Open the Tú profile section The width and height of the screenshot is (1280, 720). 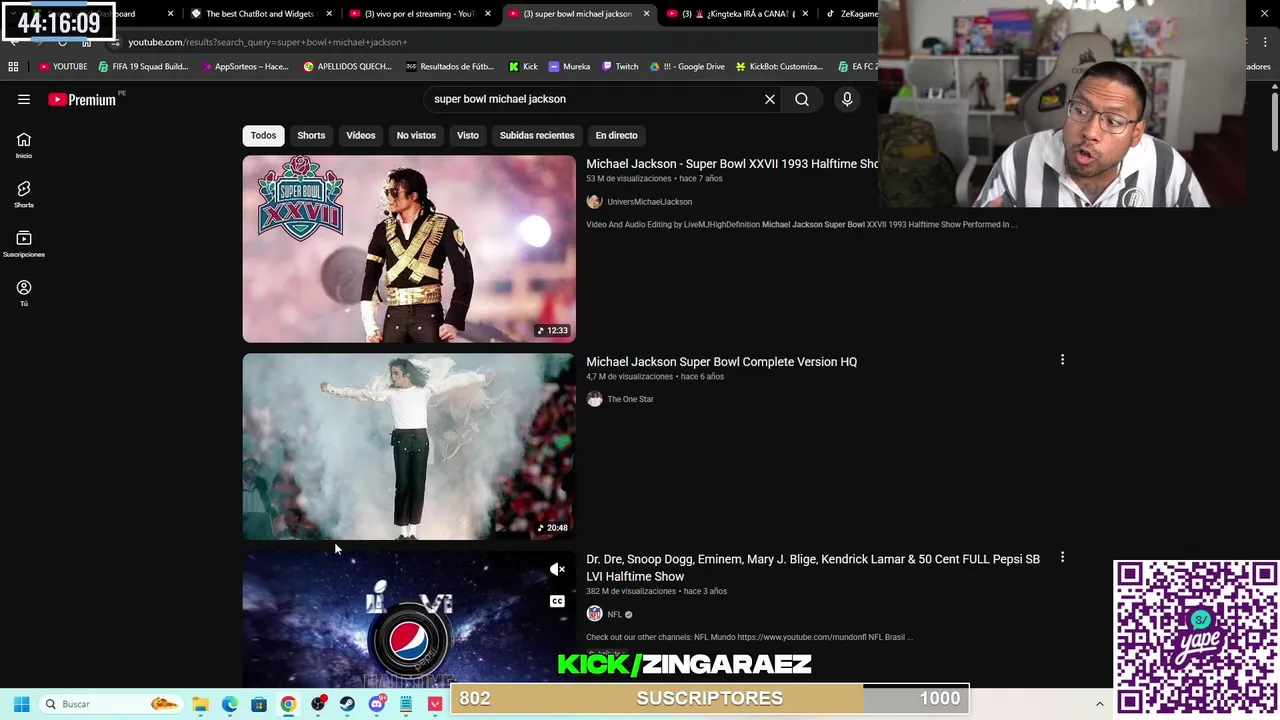coord(24,292)
